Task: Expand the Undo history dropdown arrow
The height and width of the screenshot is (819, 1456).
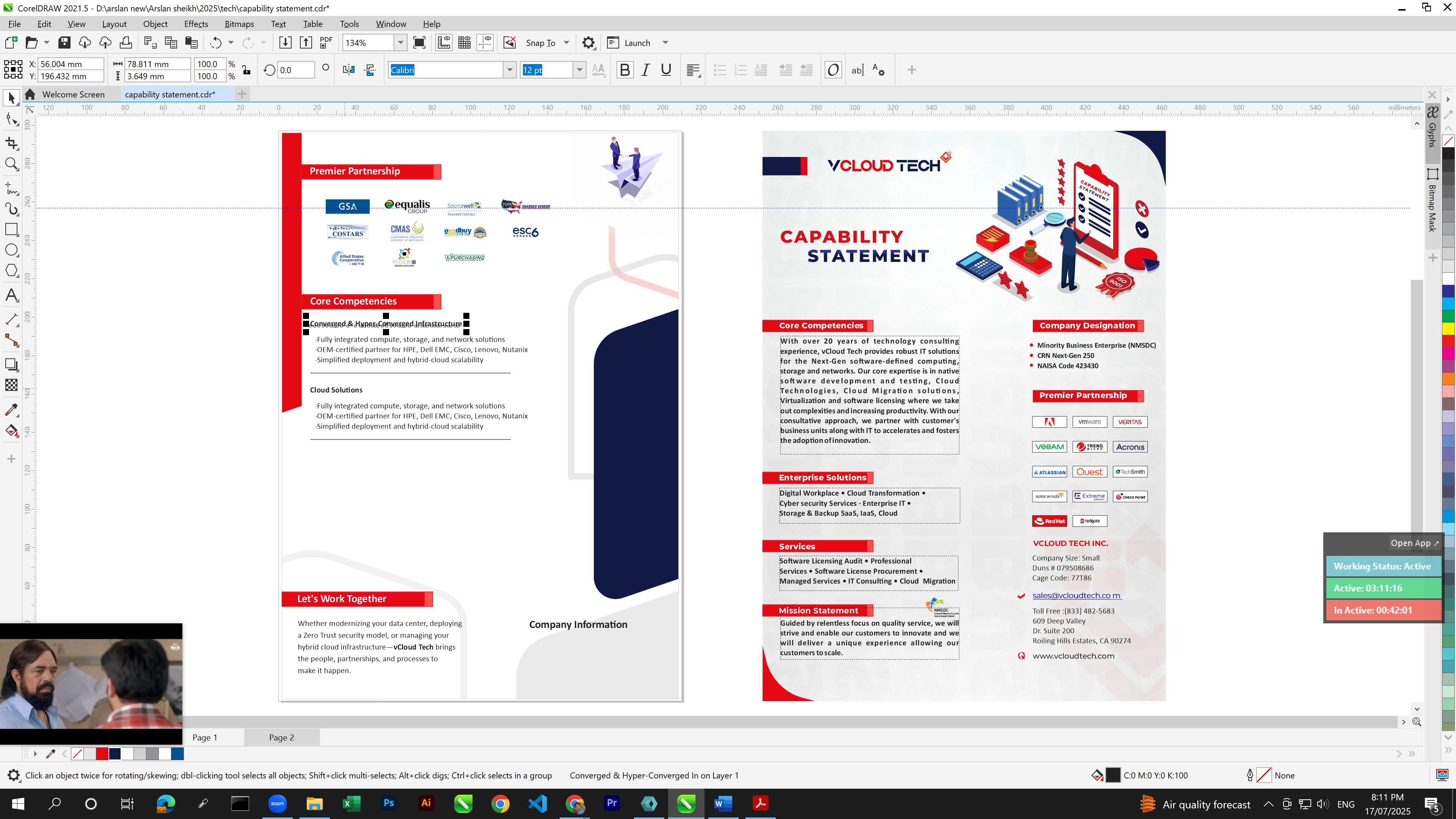Action: pyautogui.click(x=231, y=42)
